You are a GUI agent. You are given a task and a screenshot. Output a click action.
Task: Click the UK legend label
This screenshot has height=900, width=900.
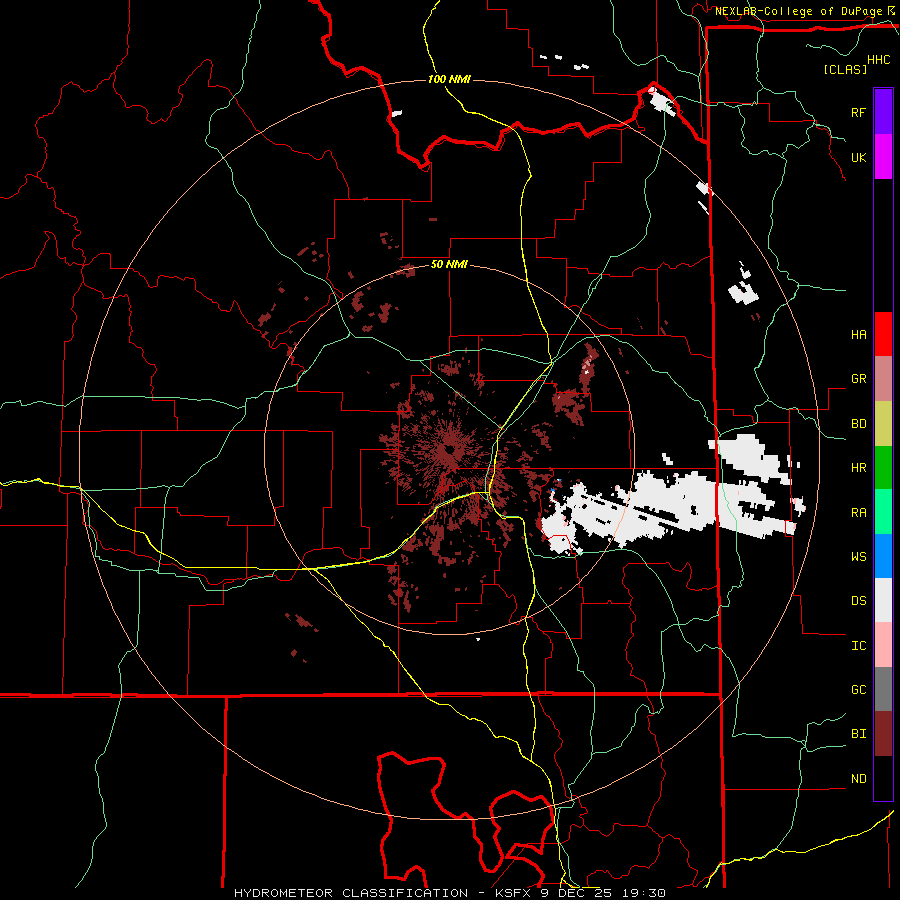tap(858, 157)
